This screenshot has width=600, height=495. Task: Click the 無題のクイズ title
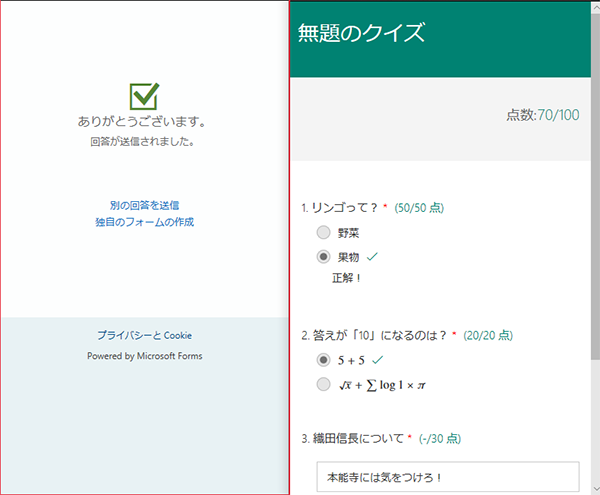[x=361, y=33]
